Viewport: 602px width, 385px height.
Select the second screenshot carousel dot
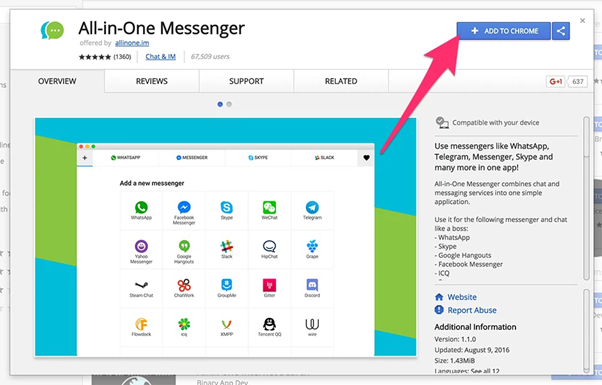tap(229, 104)
